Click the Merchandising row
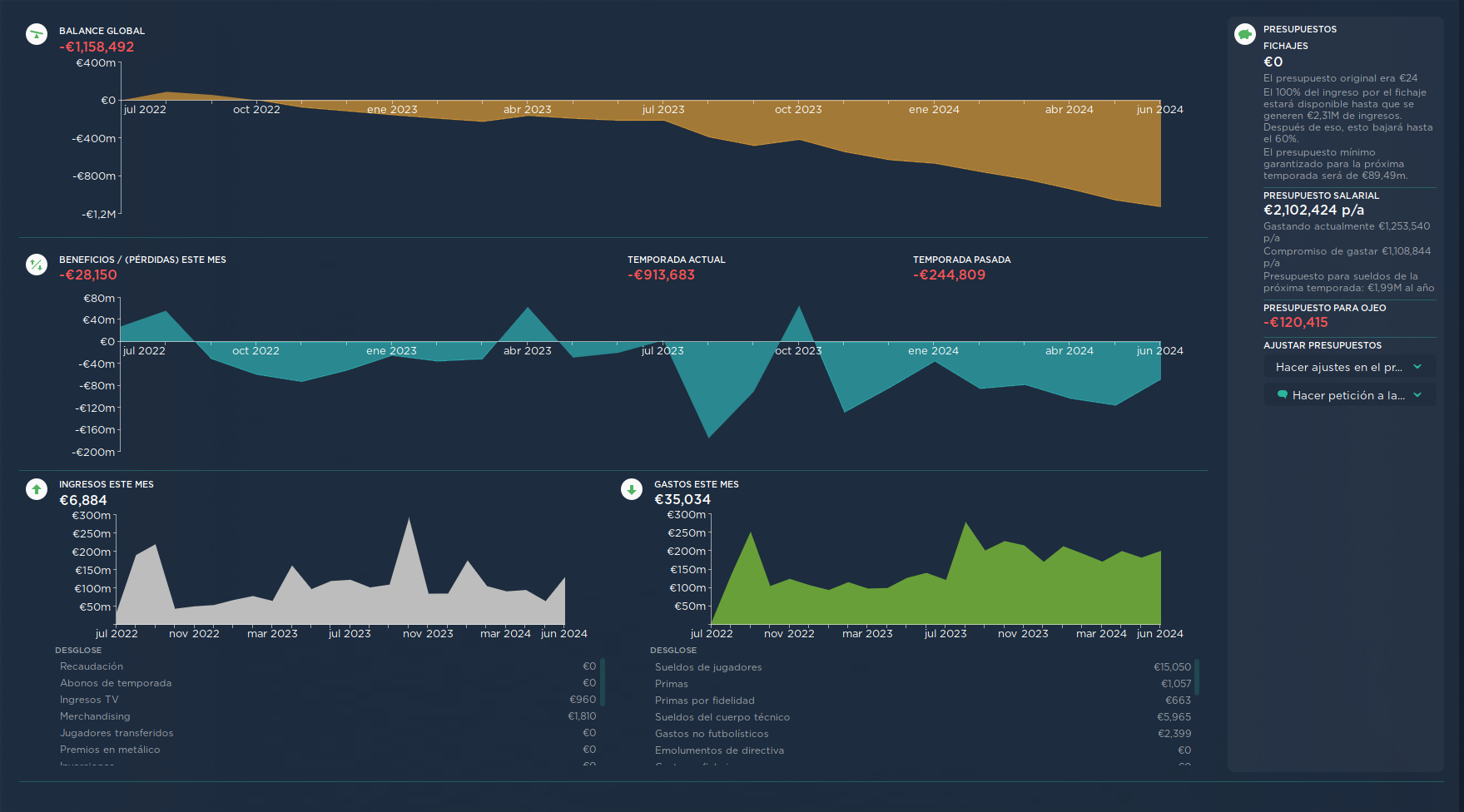This screenshot has width=1464, height=812. [x=328, y=716]
